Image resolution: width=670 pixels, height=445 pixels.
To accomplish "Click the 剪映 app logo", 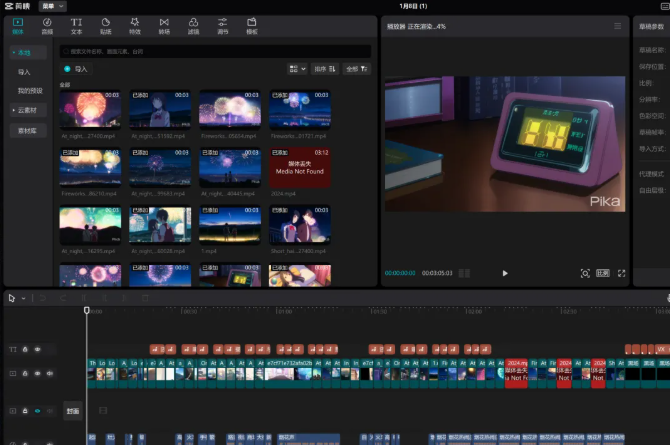I will point(18,6).
